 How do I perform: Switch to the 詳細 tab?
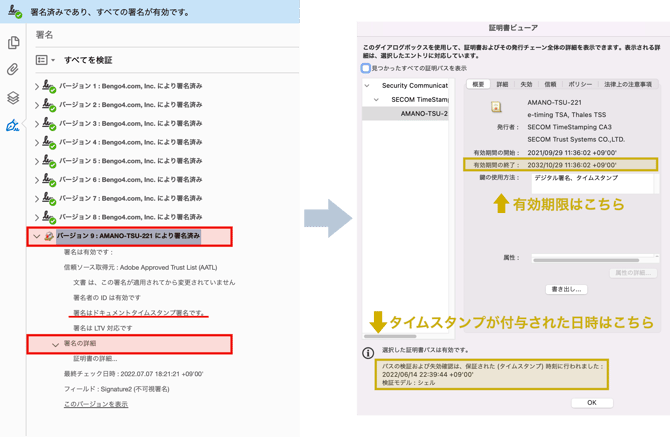point(502,85)
